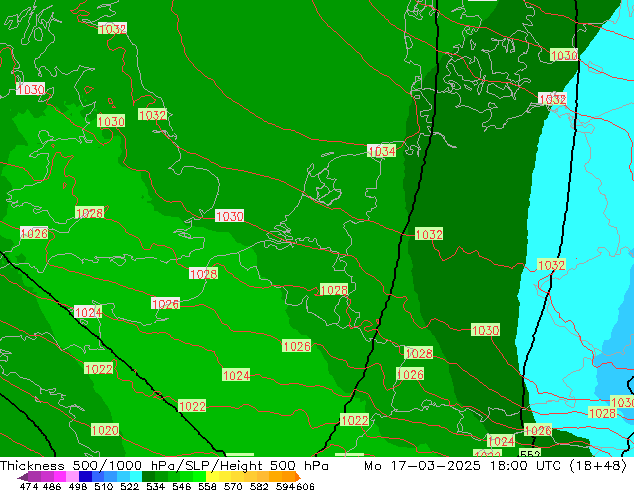Click the Thickness 500/1000 hPa title text

click(91, 466)
